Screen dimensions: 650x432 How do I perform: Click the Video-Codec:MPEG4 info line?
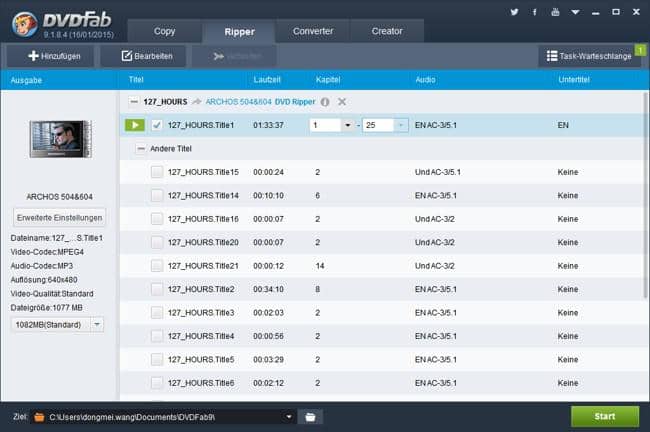(x=47, y=252)
